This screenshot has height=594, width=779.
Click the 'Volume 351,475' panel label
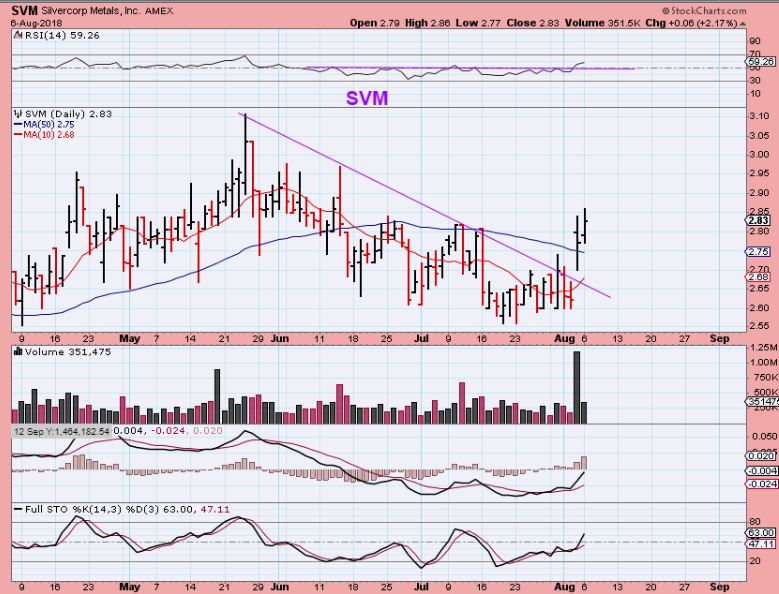tap(68, 352)
